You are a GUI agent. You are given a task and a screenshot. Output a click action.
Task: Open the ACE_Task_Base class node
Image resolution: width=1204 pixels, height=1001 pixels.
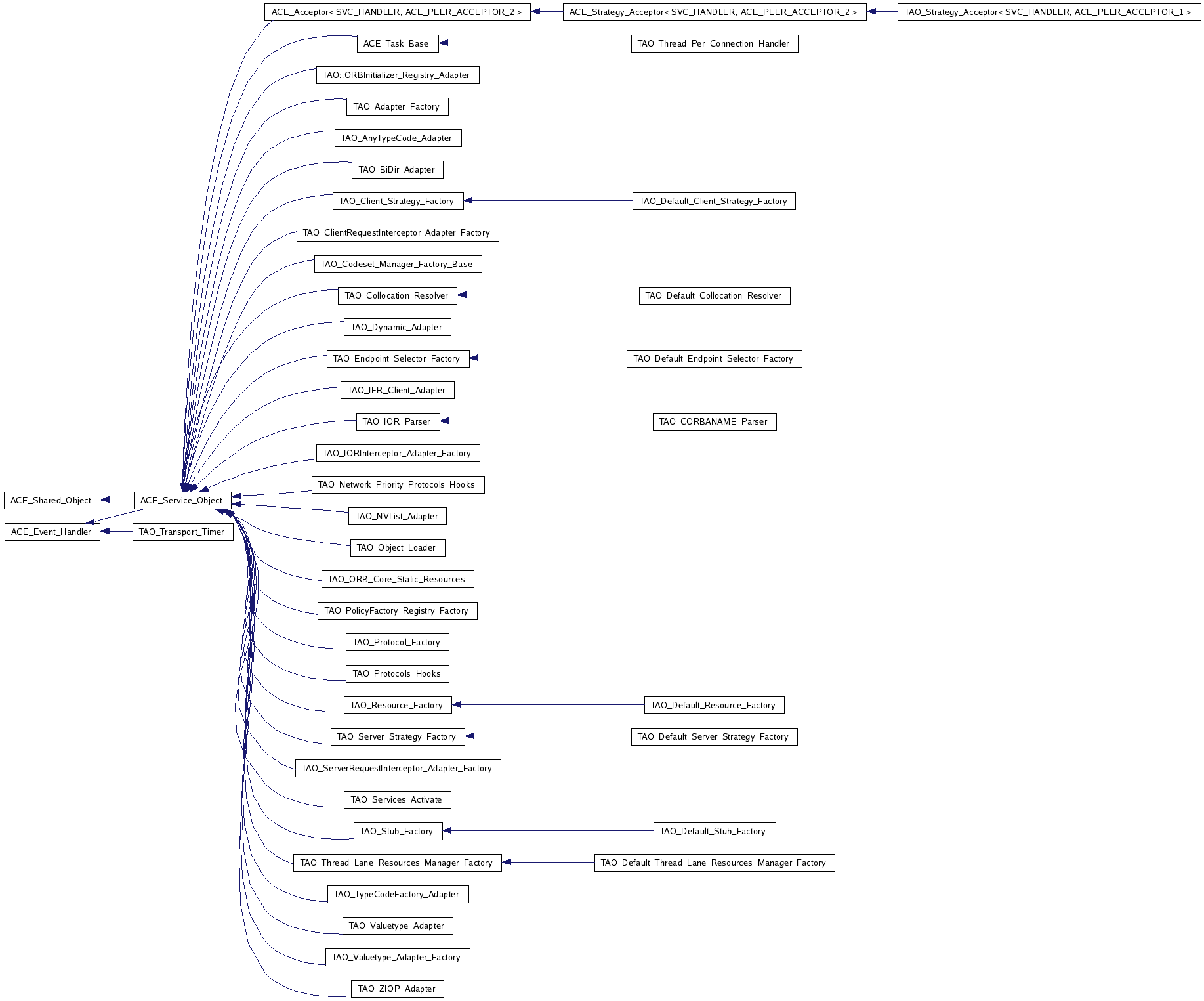pyautogui.click(x=396, y=43)
